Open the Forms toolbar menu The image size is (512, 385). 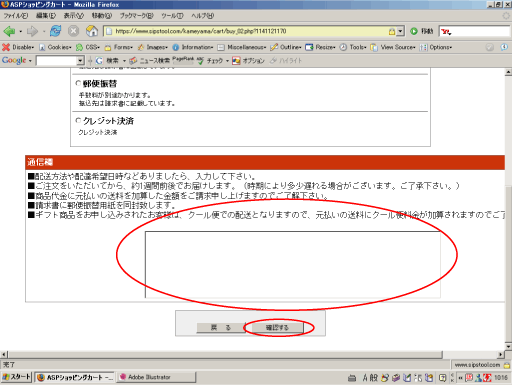click(119, 47)
